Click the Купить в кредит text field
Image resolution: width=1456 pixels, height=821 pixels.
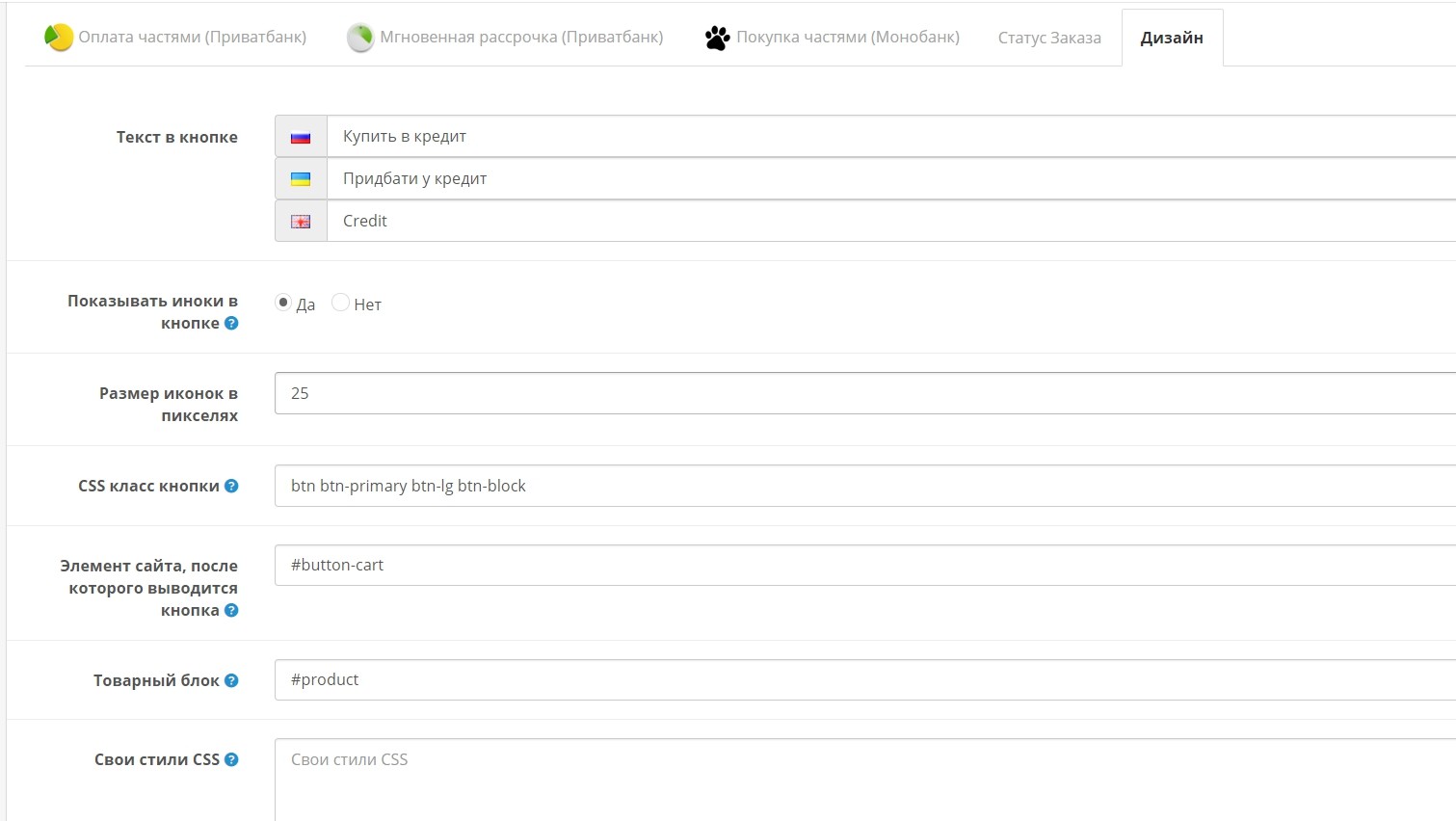click(891, 136)
